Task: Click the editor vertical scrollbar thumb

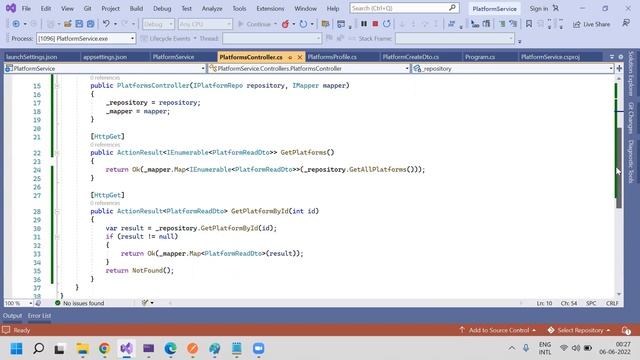Action: pos(619,167)
